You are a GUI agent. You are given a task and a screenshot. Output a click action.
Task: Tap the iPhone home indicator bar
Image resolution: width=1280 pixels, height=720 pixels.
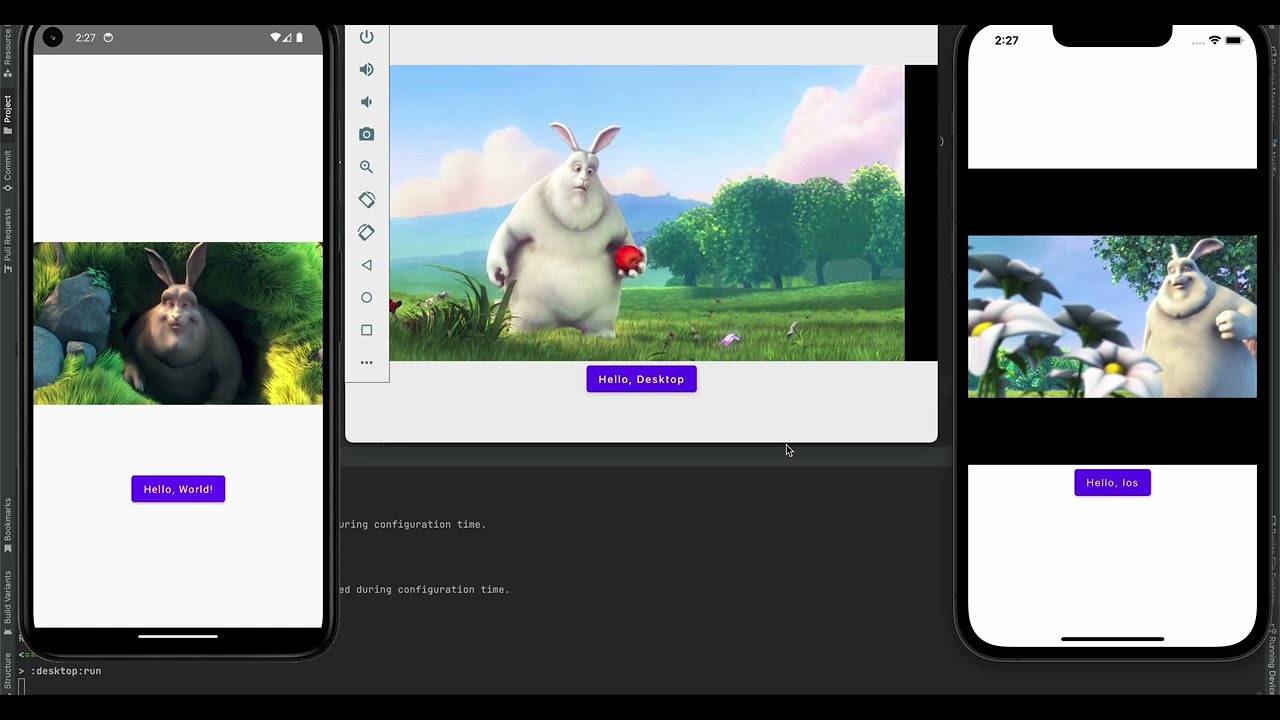point(1112,638)
